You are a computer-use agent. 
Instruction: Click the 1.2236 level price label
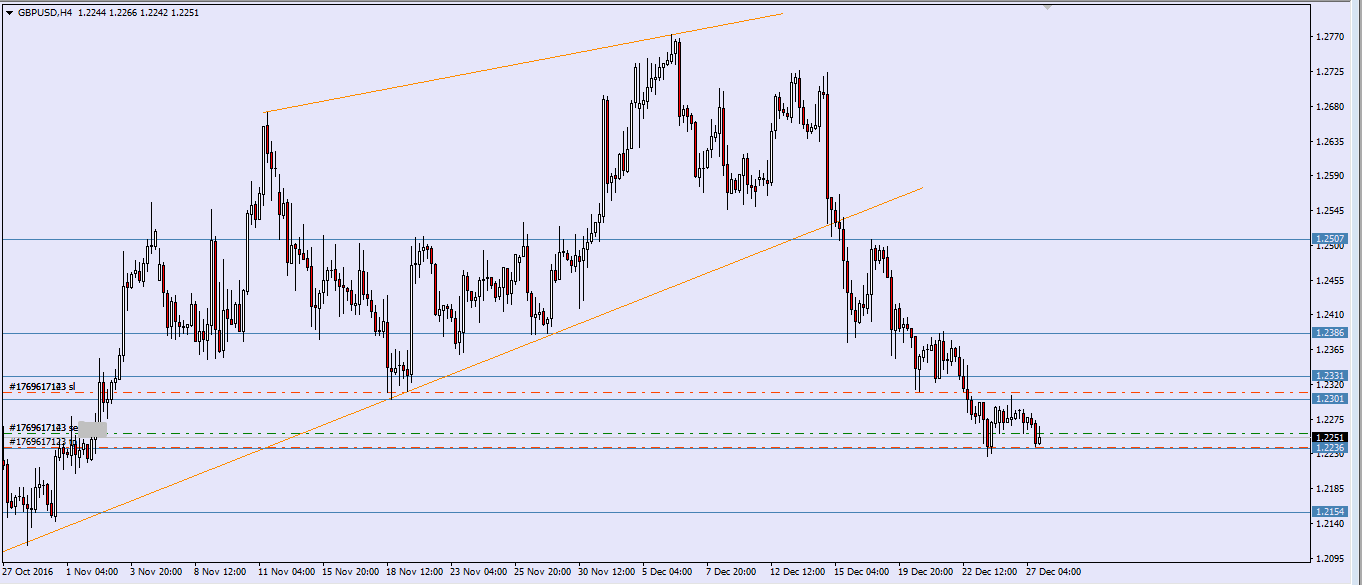pos(1330,449)
